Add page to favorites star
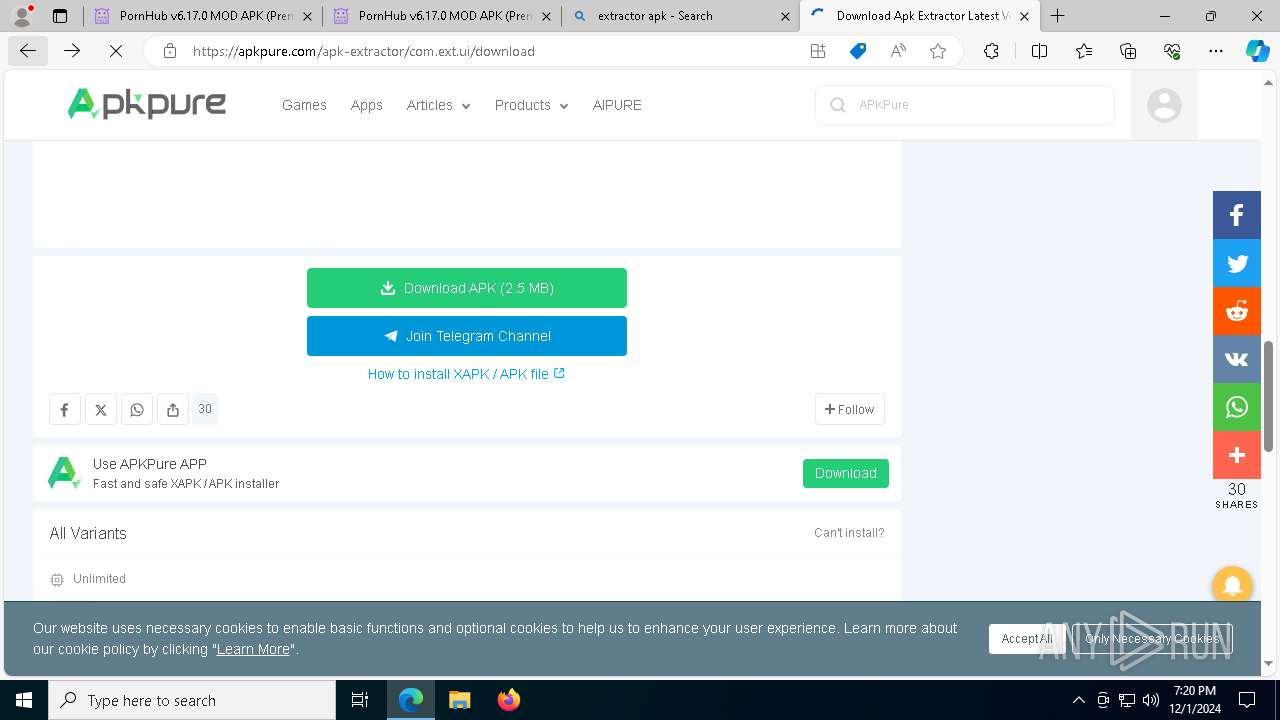This screenshot has height=720, width=1280. pyautogui.click(x=938, y=51)
